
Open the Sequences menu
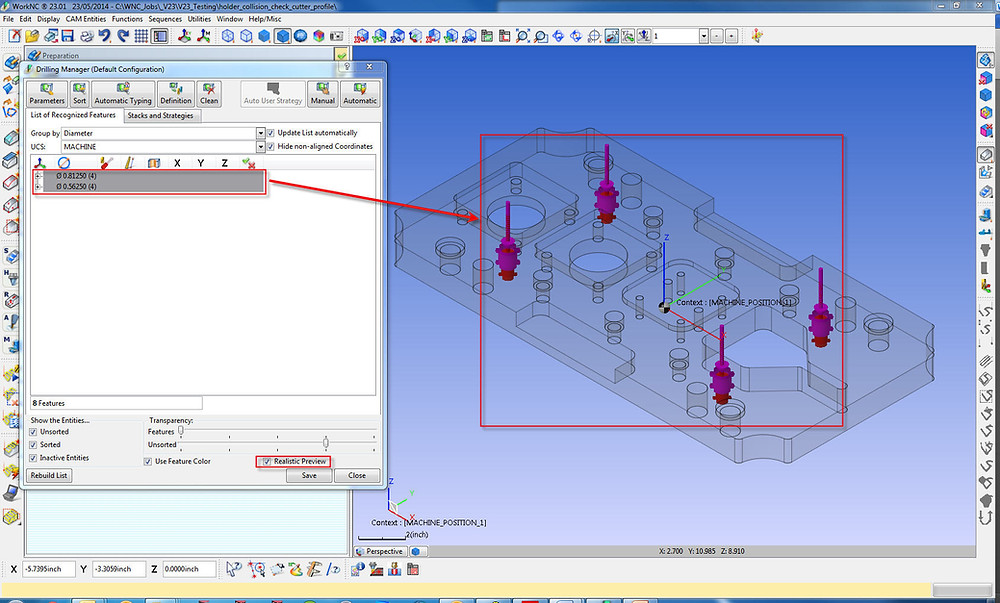coord(165,19)
